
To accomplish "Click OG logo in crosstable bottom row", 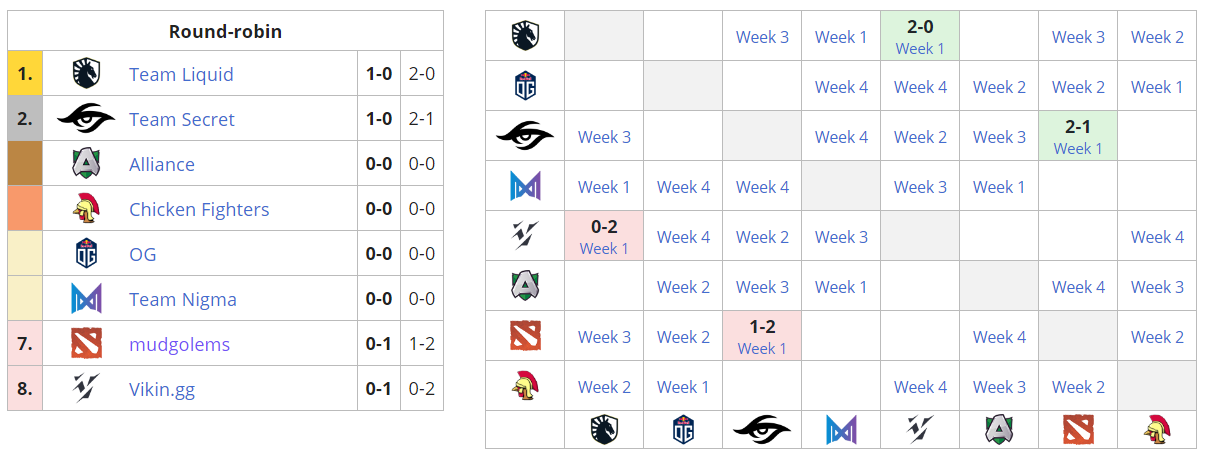I will [683, 429].
